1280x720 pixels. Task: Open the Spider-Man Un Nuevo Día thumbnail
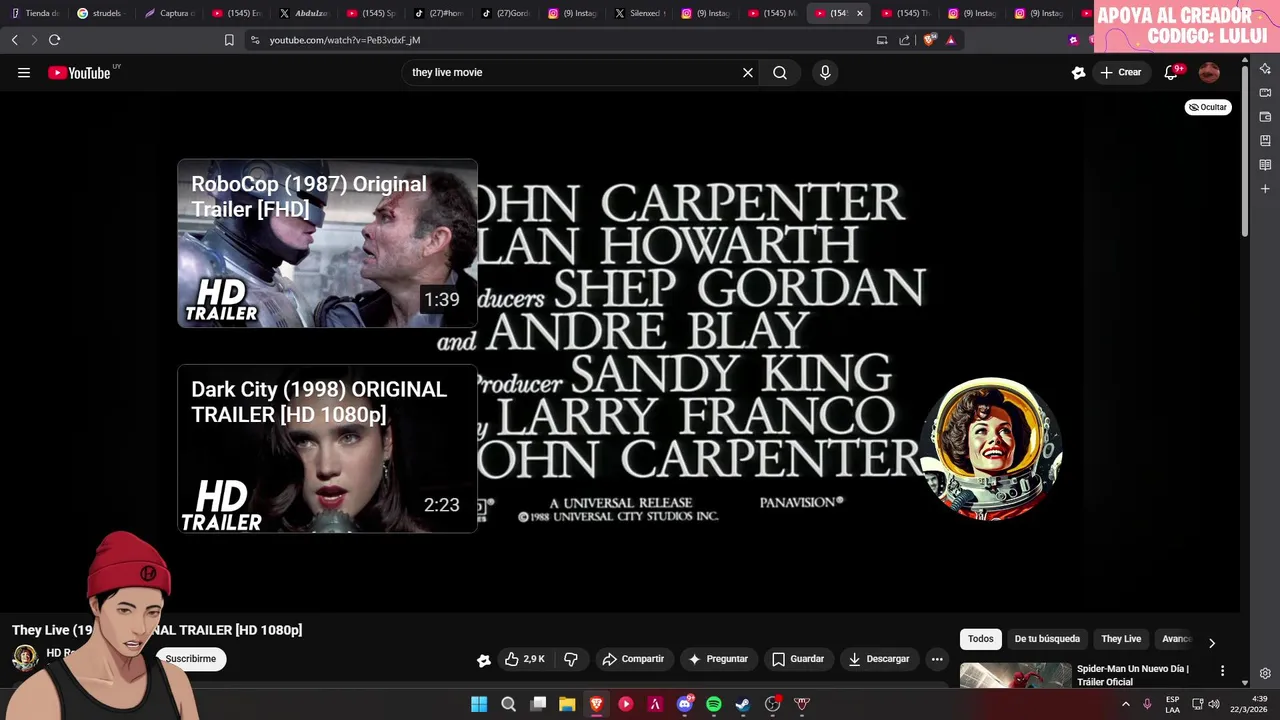pyautogui.click(x=1015, y=676)
